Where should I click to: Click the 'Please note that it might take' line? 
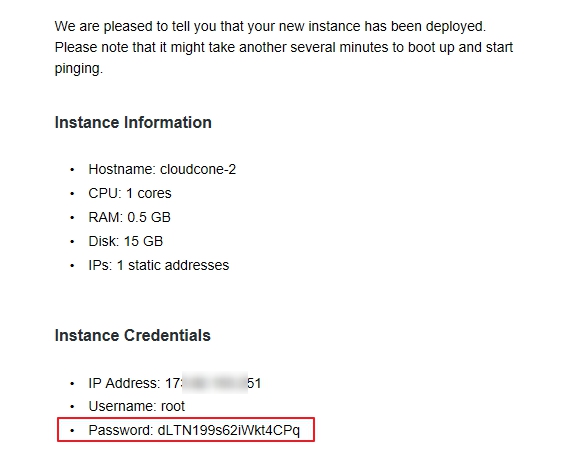[x=284, y=47]
